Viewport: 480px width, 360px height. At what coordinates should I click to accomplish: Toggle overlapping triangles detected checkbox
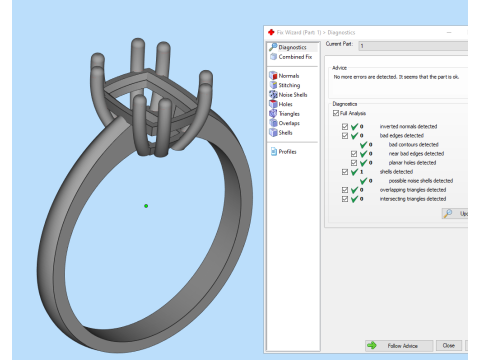345,190
